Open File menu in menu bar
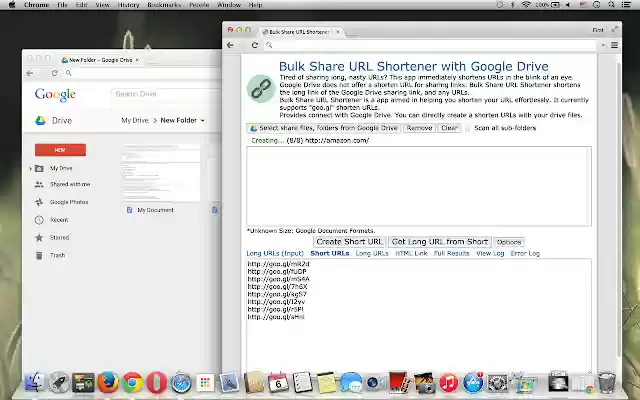 [62, 5]
